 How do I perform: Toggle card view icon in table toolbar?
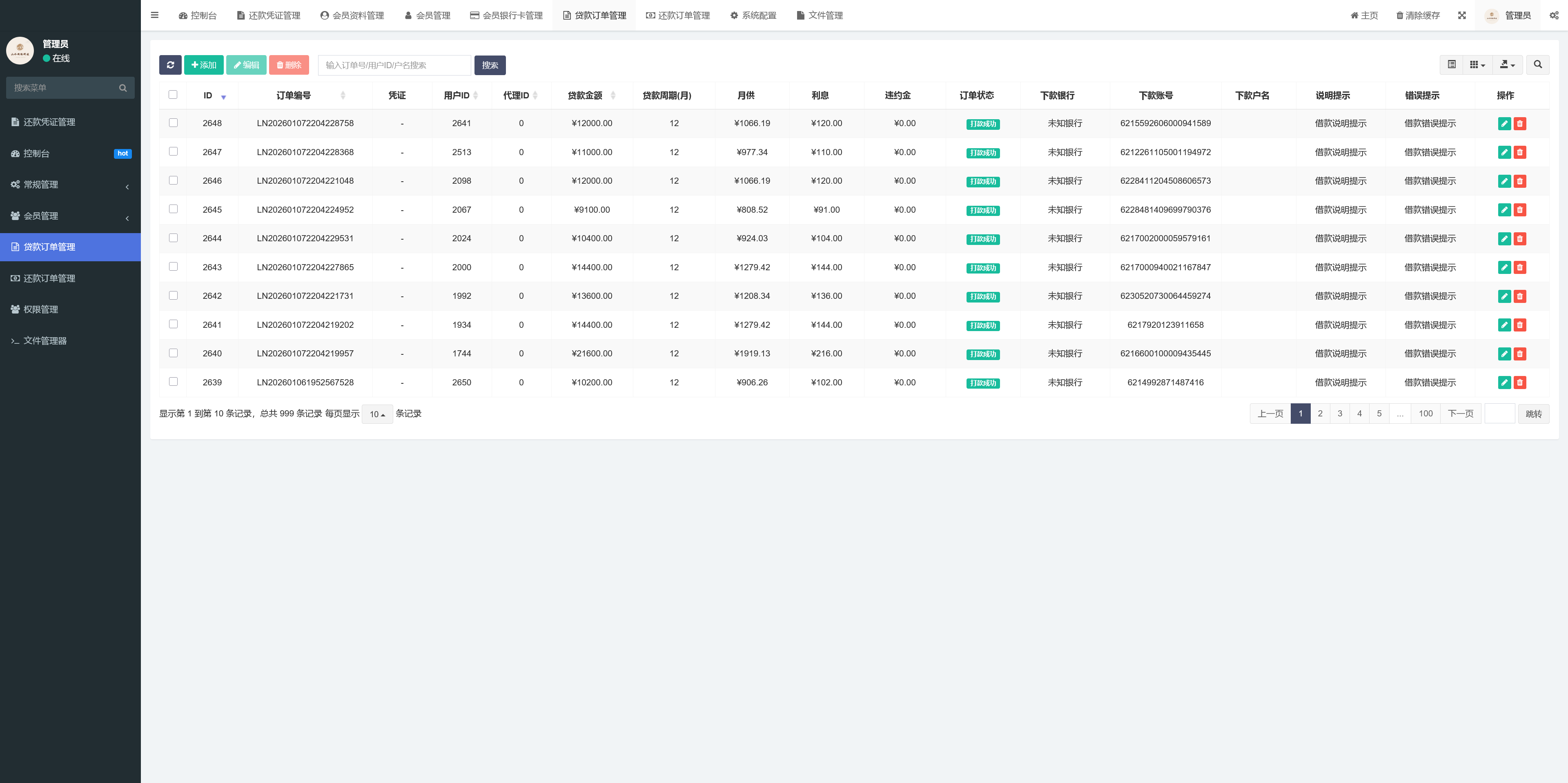1452,65
